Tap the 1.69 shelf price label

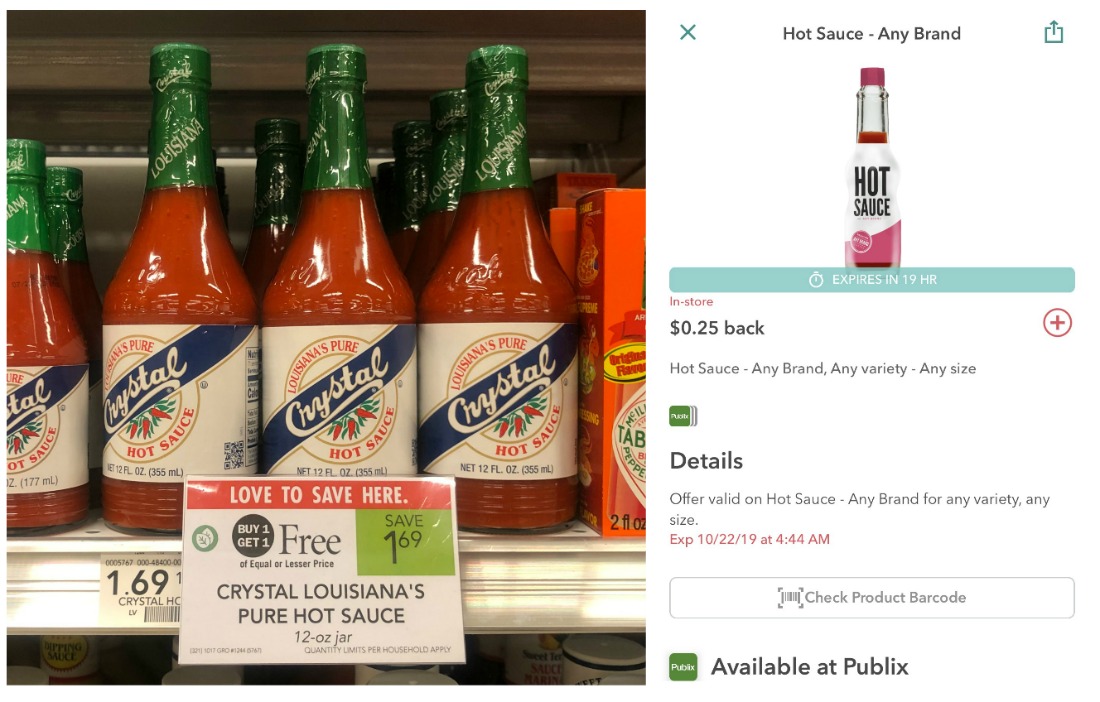pyautogui.click(x=138, y=583)
